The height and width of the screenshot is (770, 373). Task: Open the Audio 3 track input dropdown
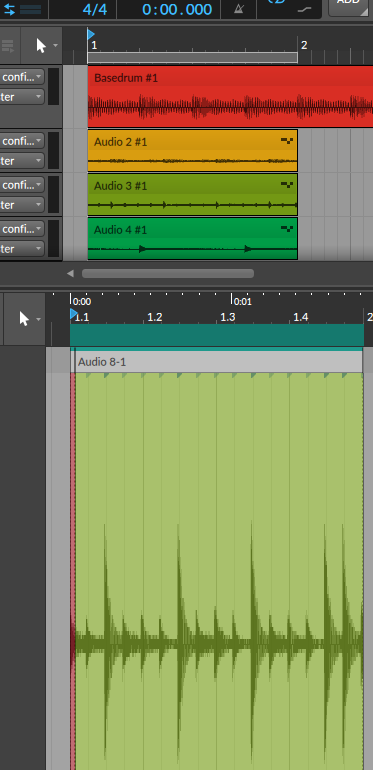(x=22, y=185)
